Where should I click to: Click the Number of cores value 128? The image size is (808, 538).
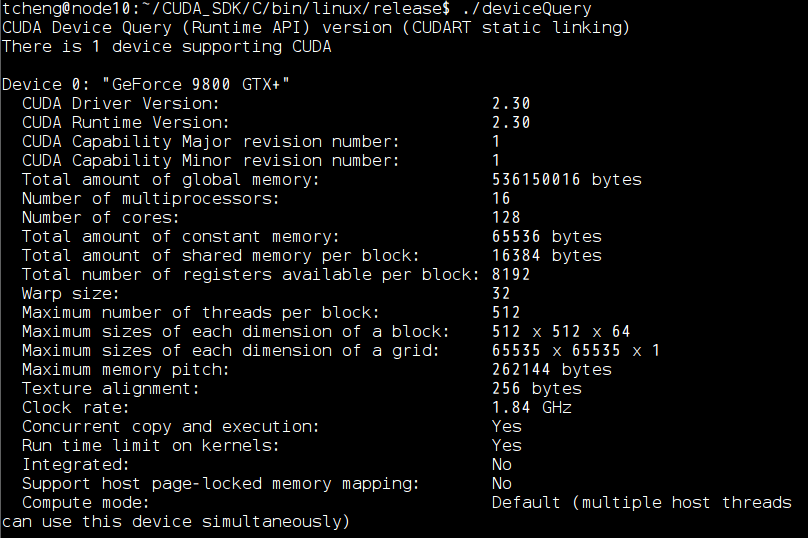pyautogui.click(x=506, y=218)
